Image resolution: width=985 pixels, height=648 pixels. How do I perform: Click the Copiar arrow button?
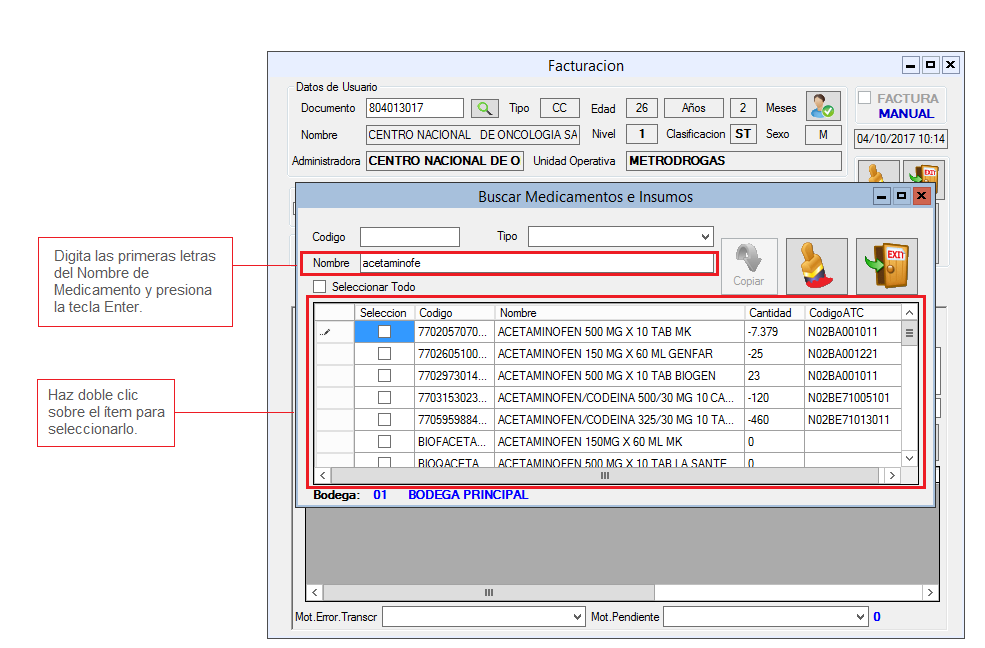748,266
